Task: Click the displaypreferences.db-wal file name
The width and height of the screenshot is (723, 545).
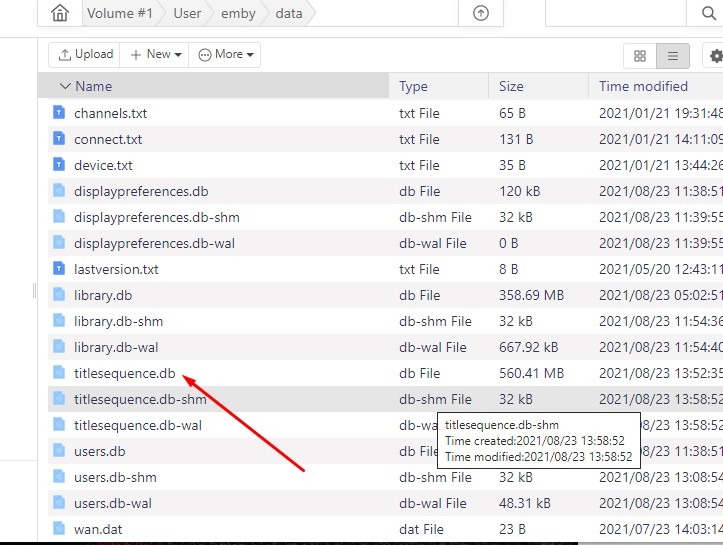Action: [154, 243]
